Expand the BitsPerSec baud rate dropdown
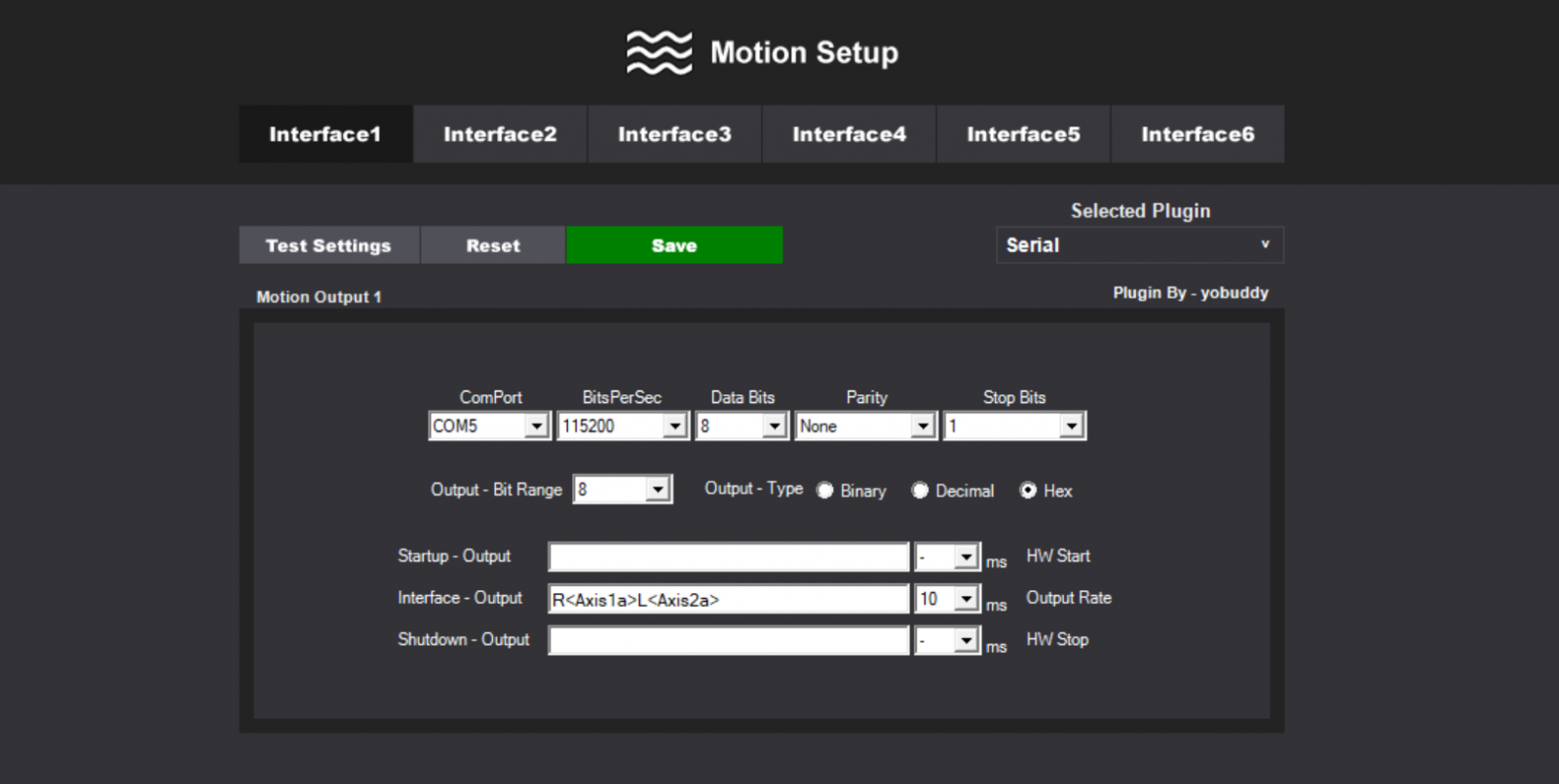1559x784 pixels. tap(675, 427)
